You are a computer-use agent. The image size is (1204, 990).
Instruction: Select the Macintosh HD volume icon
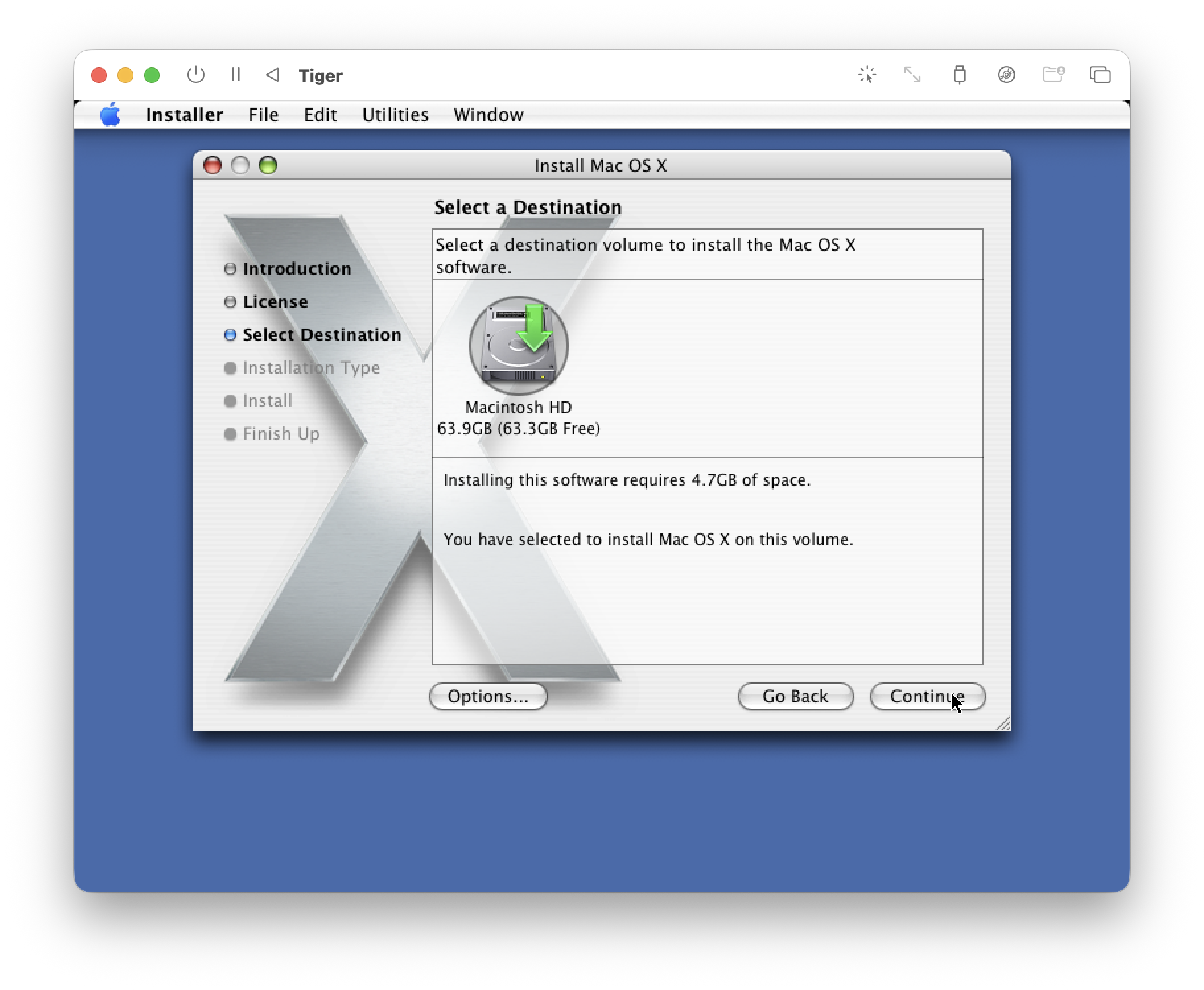[x=518, y=346]
